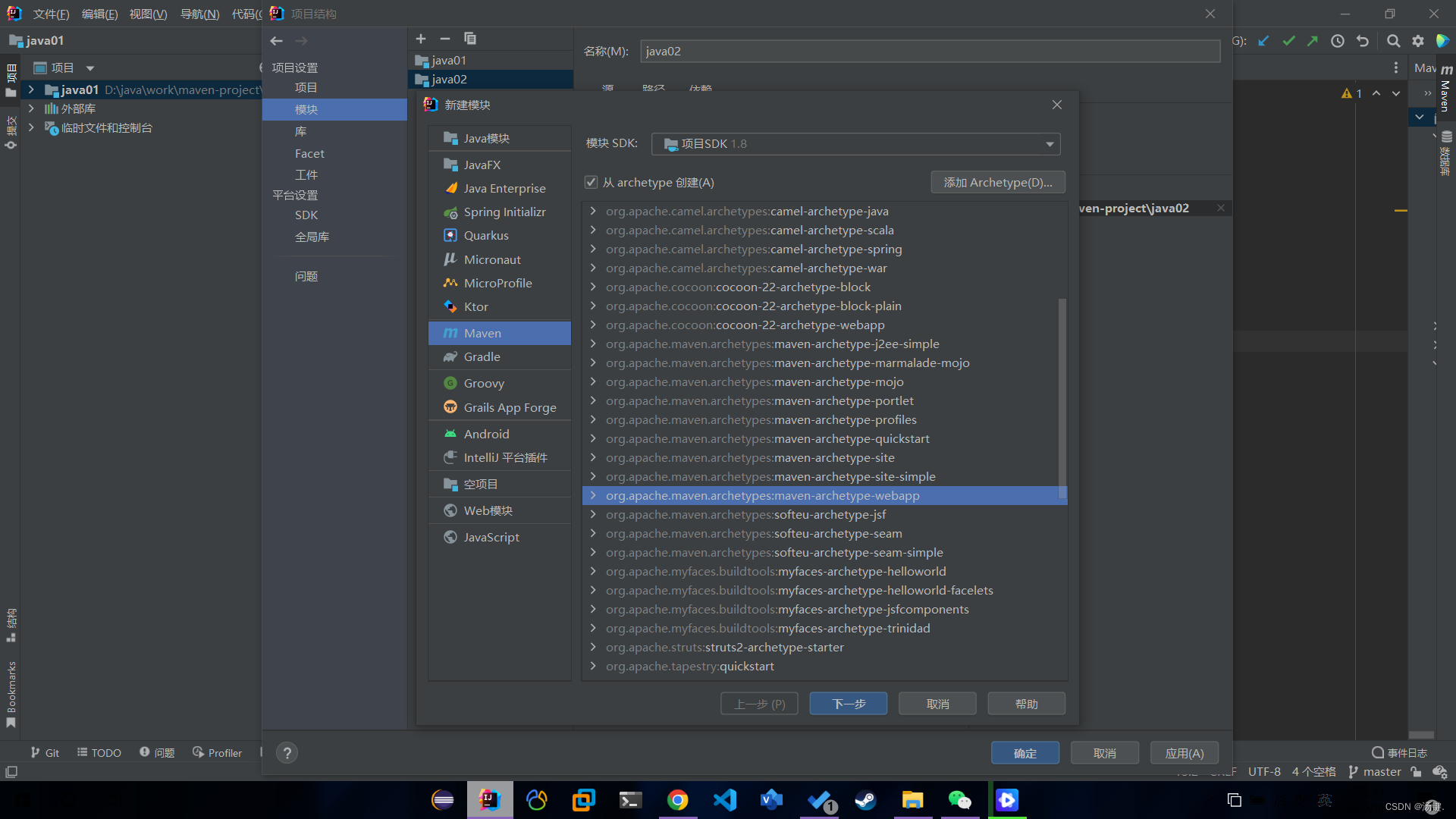This screenshot has height=819, width=1456.
Task: Choose JavaScript module type
Action: [500, 537]
